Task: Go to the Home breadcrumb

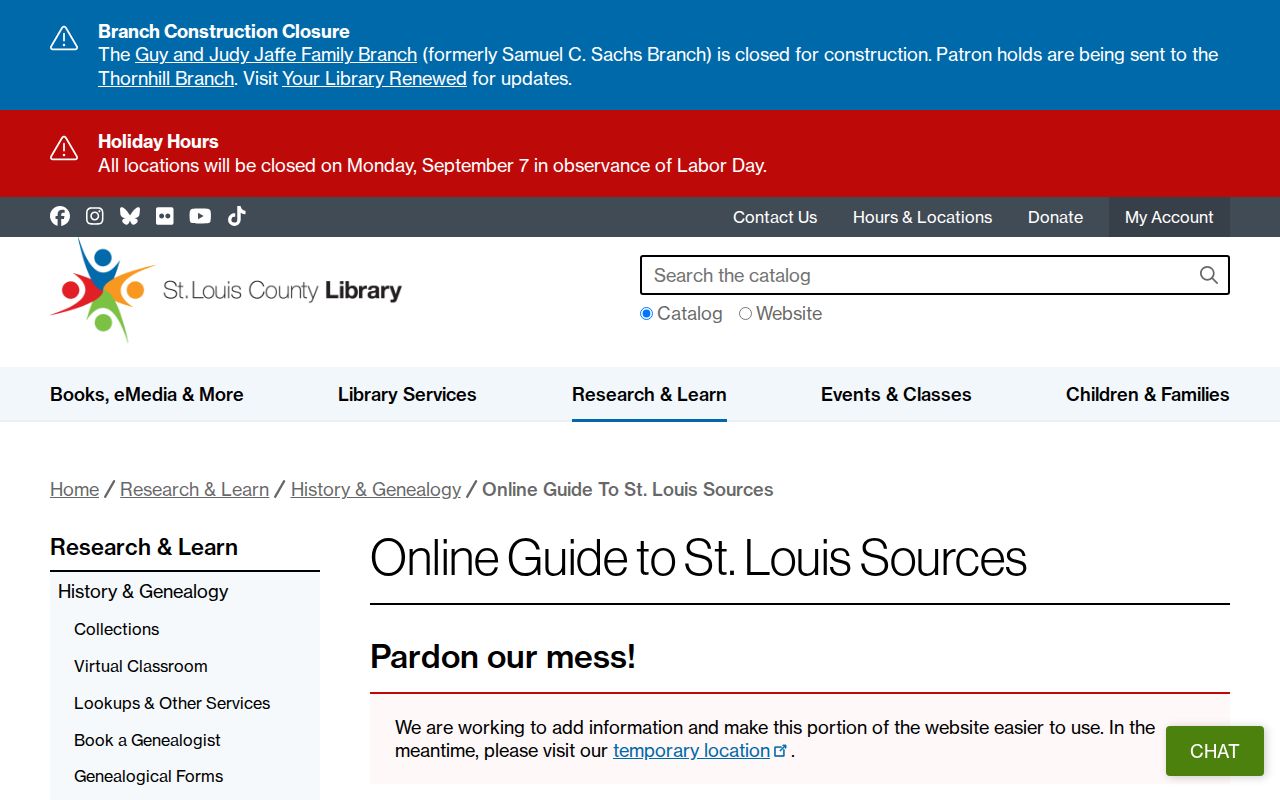Action: click(75, 489)
